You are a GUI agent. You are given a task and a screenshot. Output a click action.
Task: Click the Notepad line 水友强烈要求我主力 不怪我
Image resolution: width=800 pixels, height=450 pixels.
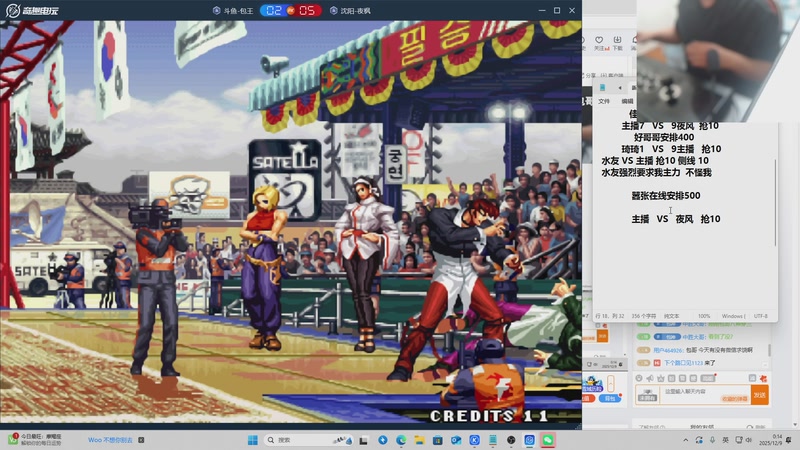[x=656, y=172]
